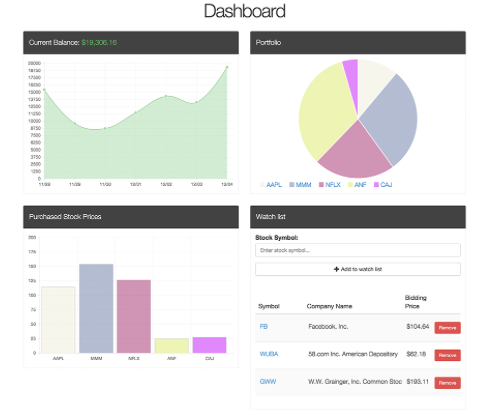Click the $104.64 bidding price

click(x=418, y=327)
